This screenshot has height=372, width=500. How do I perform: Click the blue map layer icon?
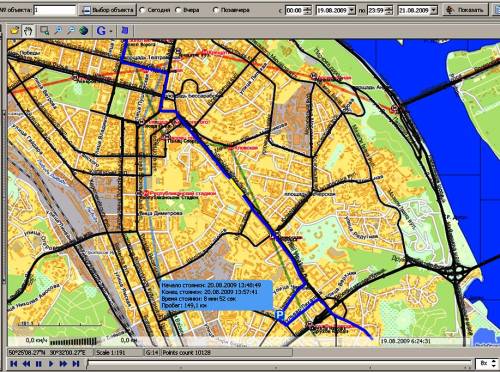(x=125, y=31)
